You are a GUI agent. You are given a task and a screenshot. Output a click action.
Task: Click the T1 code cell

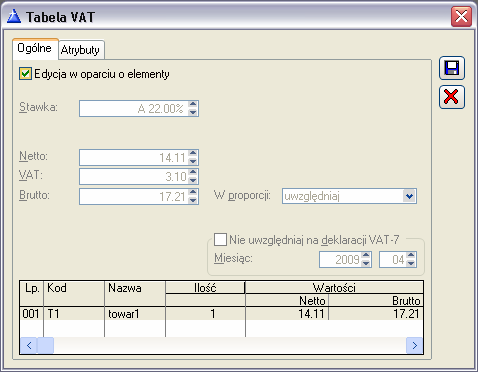74,314
